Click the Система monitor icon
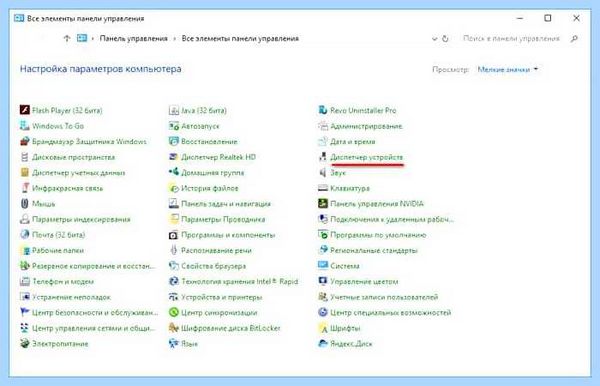 pyautogui.click(x=323, y=266)
